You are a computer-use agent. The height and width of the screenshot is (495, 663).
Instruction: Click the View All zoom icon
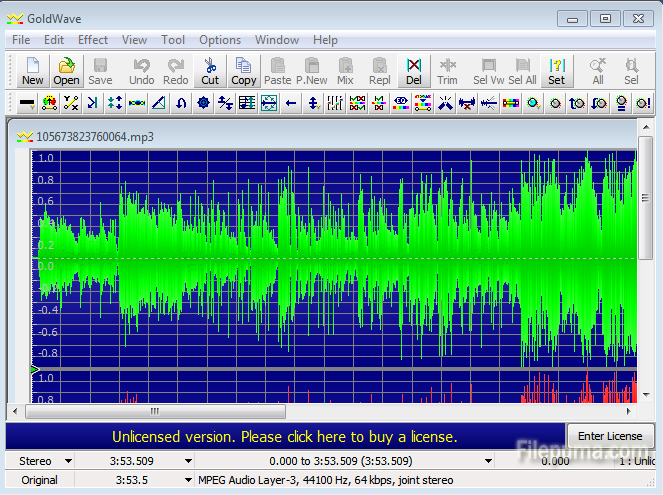tap(598, 71)
